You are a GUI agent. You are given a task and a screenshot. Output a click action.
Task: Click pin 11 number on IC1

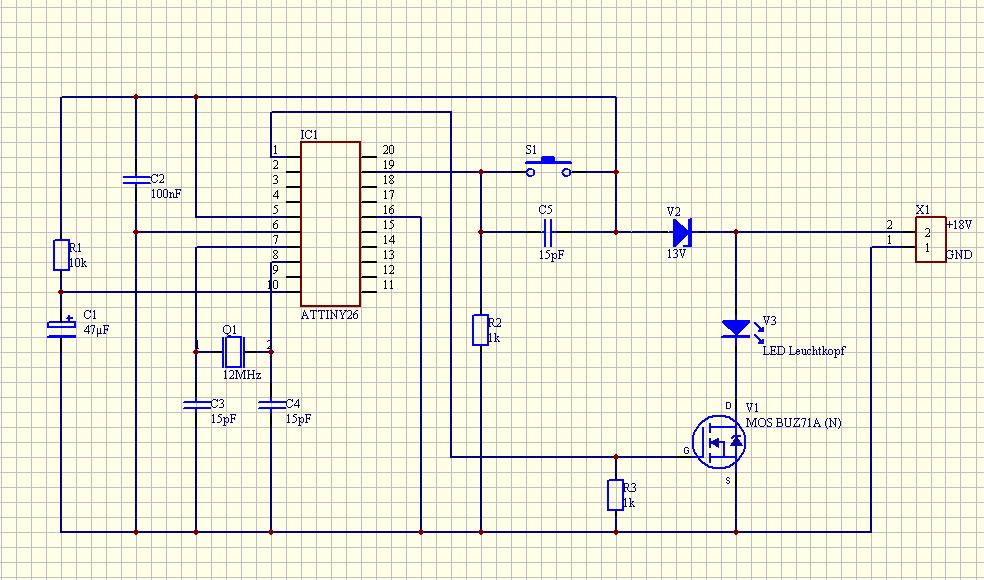click(x=388, y=285)
